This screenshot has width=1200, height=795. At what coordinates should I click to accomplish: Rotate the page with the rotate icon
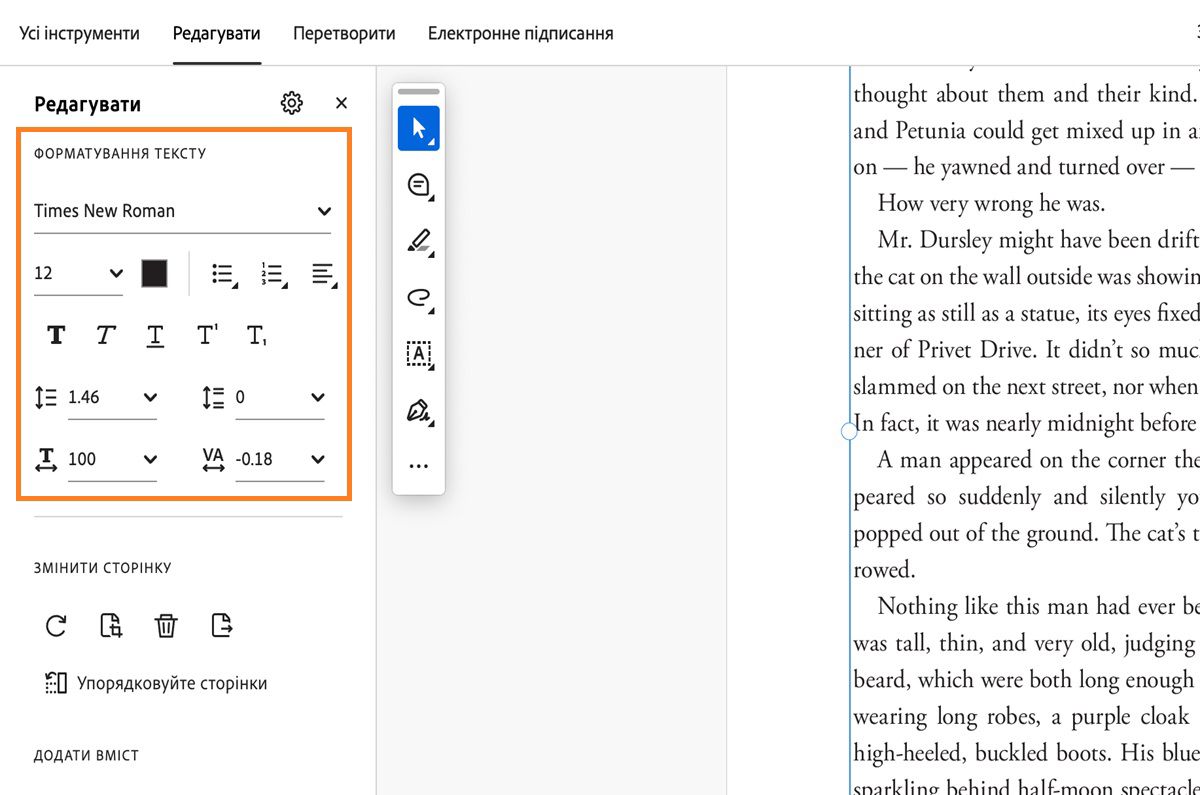[56, 626]
